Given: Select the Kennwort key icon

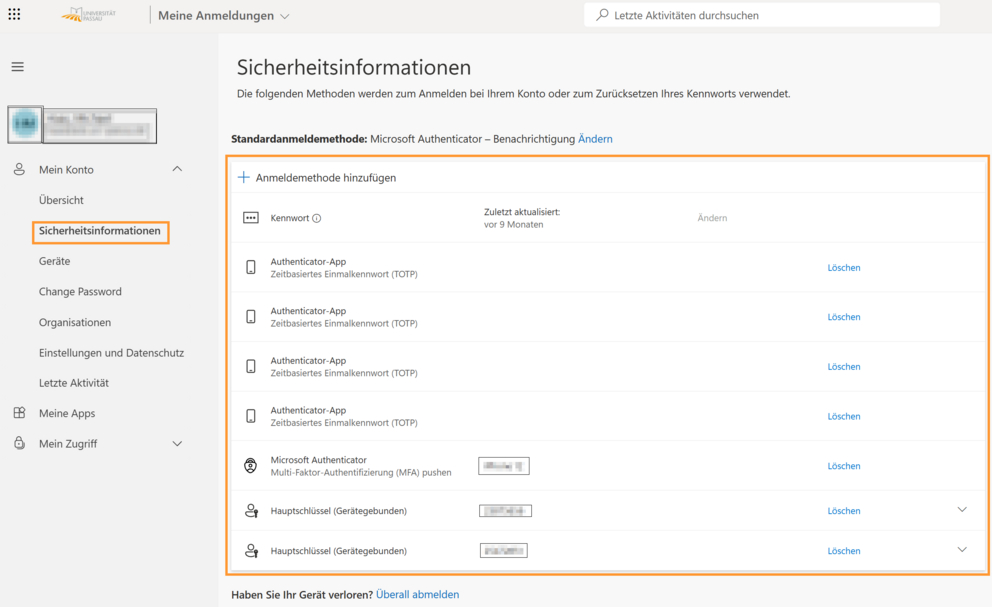Looking at the screenshot, I should point(250,217).
